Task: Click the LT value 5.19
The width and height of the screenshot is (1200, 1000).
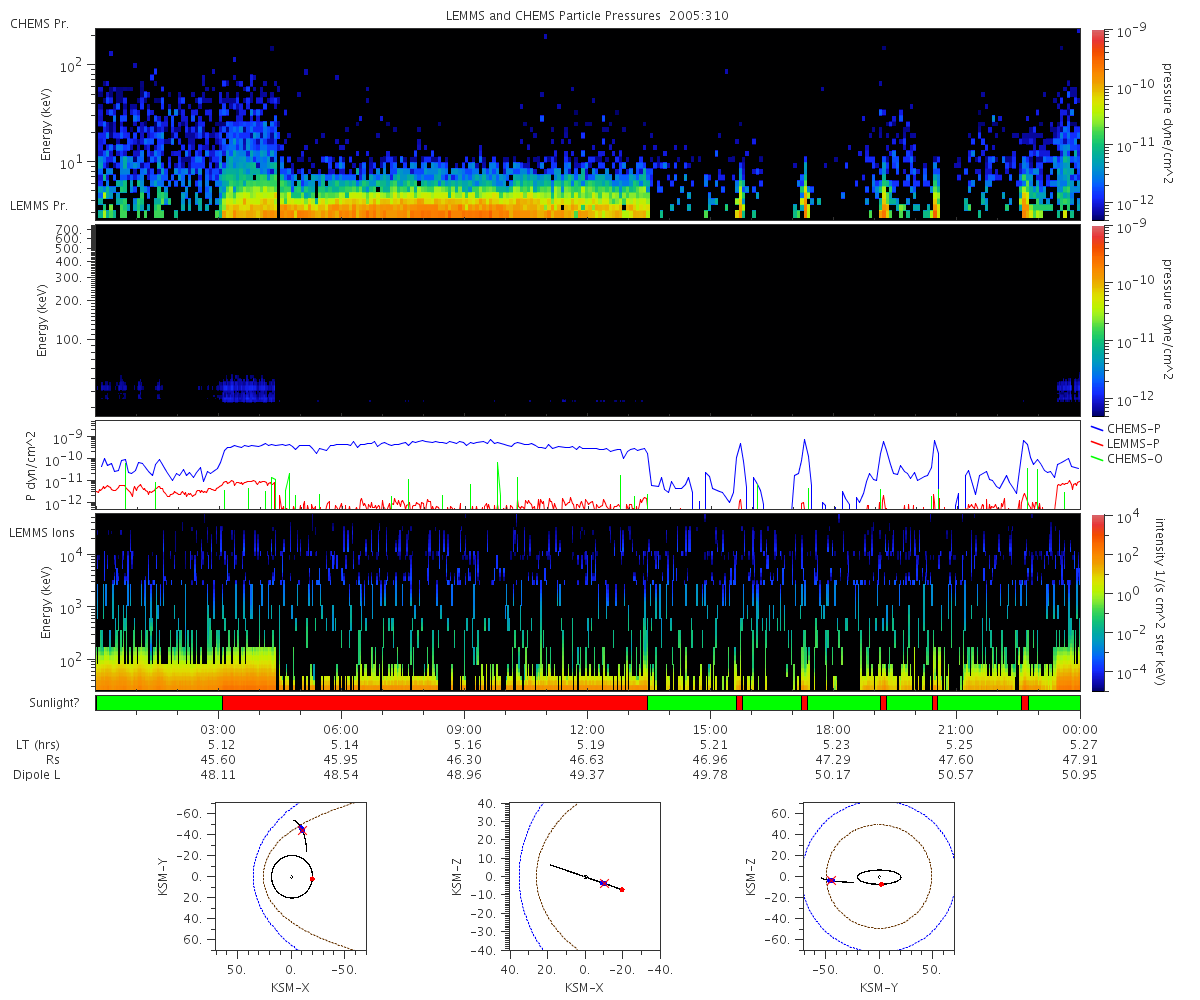Action: [590, 745]
